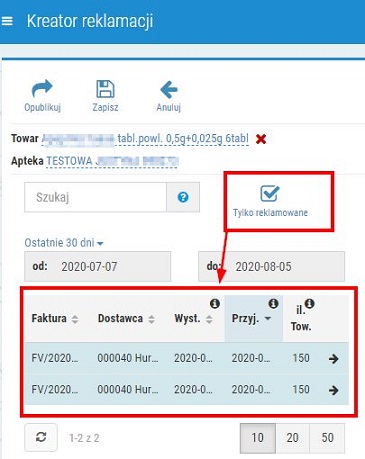Select second row FV/2020 invoice cell

[55, 390]
